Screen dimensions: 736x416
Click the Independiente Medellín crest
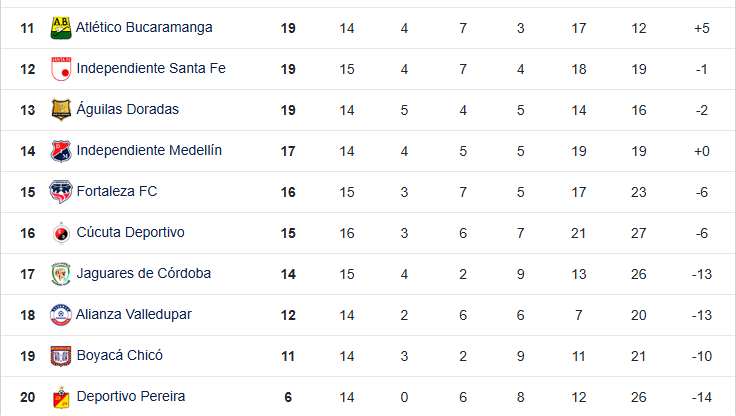click(x=61, y=151)
